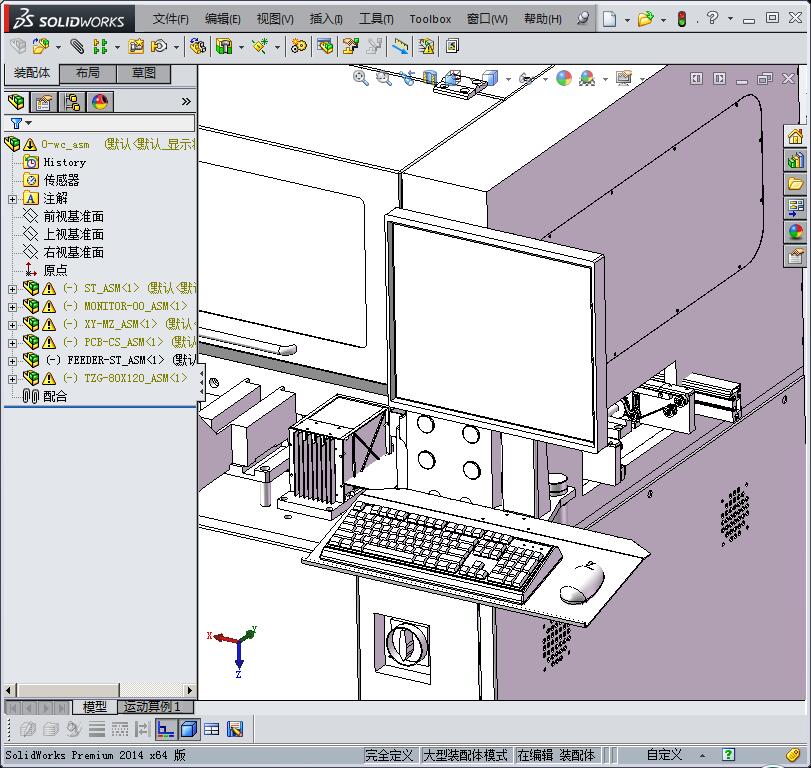This screenshot has width=811, height=768.
Task: Toggle the traffic light Rebuild icon
Action: pyautogui.click(x=682, y=19)
